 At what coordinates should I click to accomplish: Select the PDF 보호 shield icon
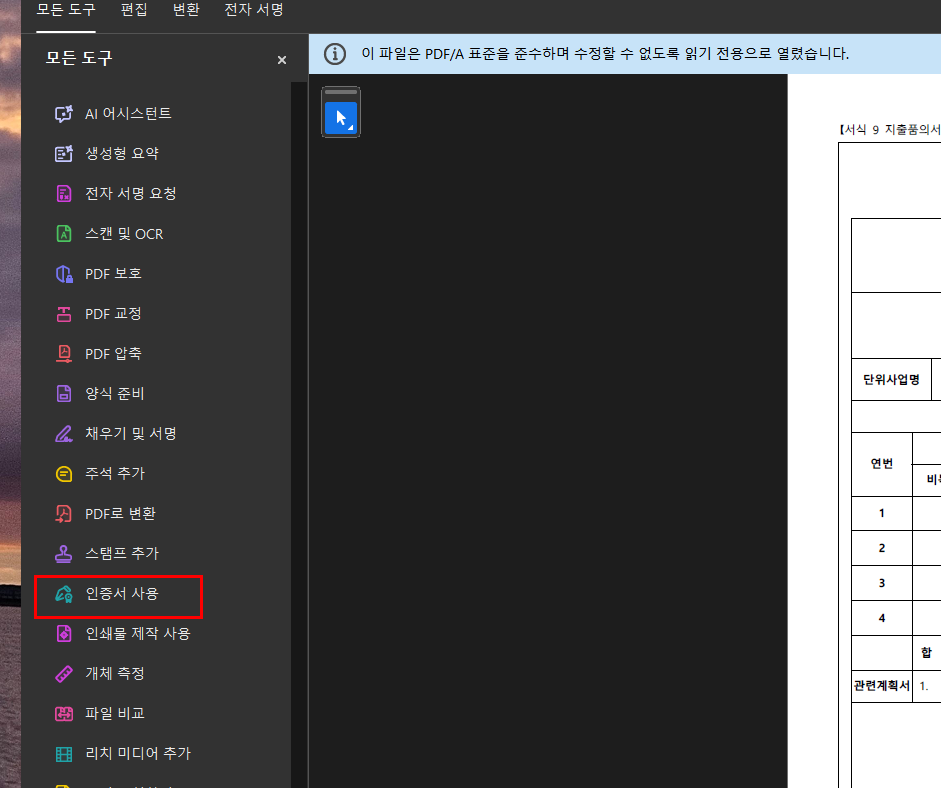tap(64, 274)
